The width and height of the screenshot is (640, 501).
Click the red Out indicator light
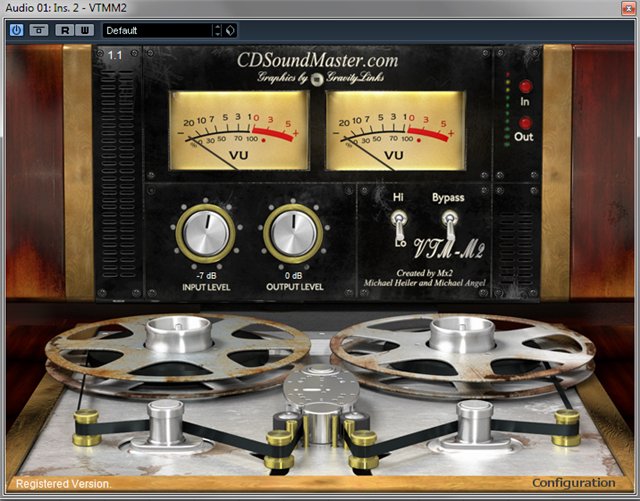click(525, 122)
